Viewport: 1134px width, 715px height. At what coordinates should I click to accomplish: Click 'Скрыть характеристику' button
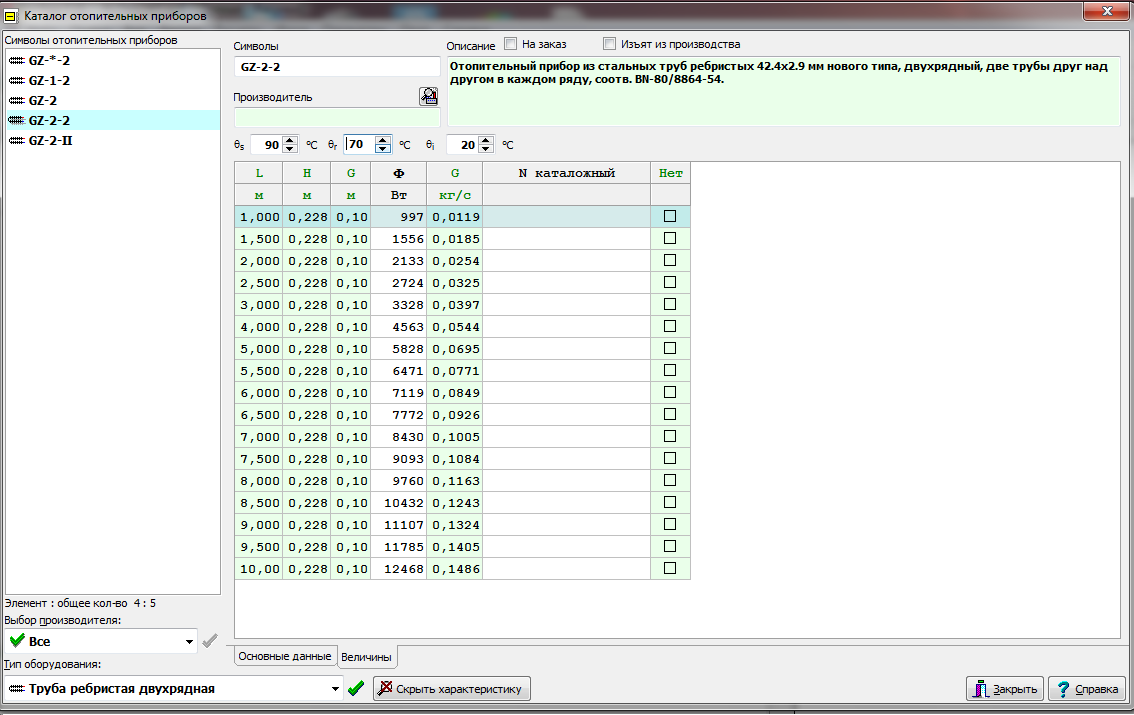click(452, 688)
